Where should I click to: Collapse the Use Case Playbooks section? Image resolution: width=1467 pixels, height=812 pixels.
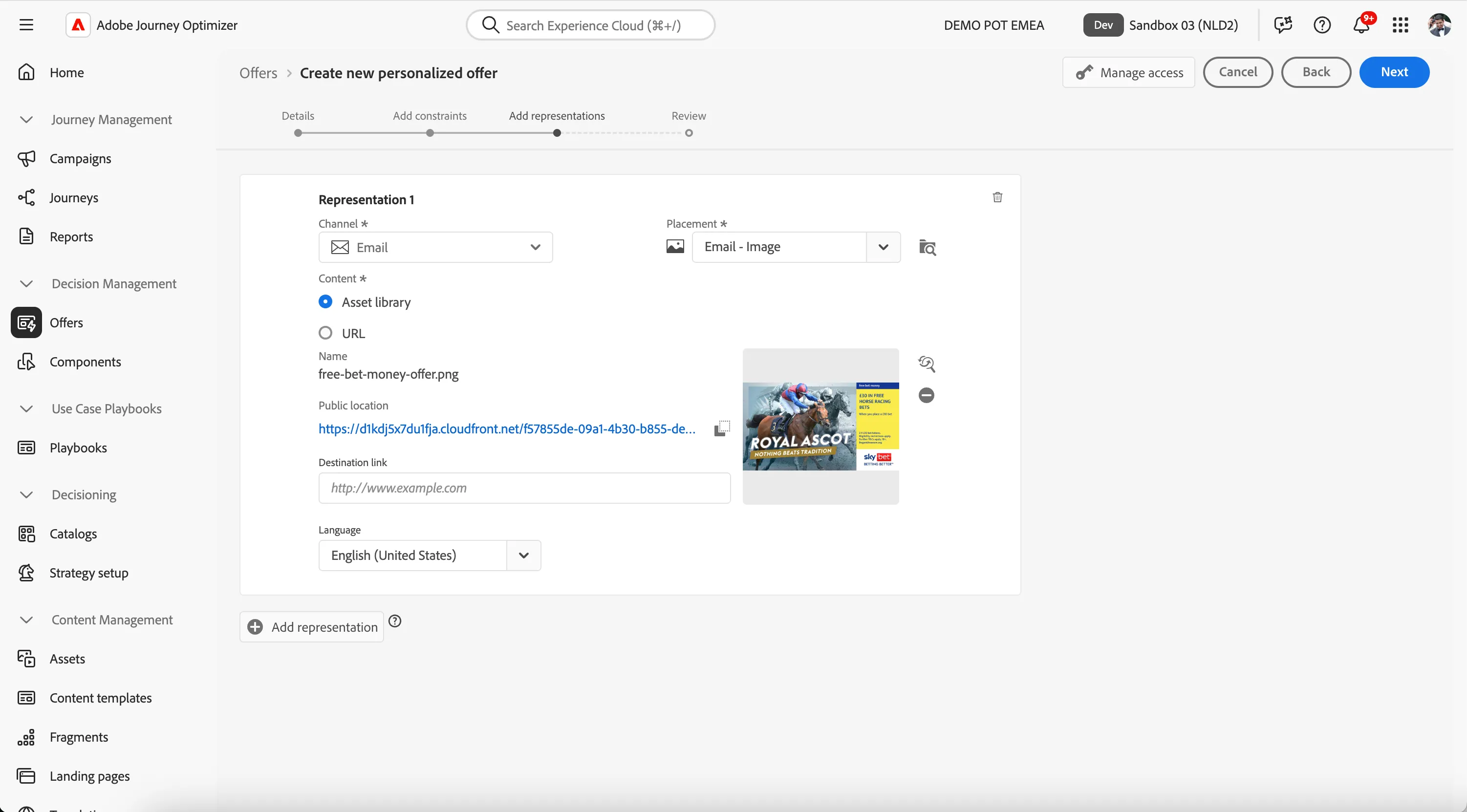tap(26, 409)
